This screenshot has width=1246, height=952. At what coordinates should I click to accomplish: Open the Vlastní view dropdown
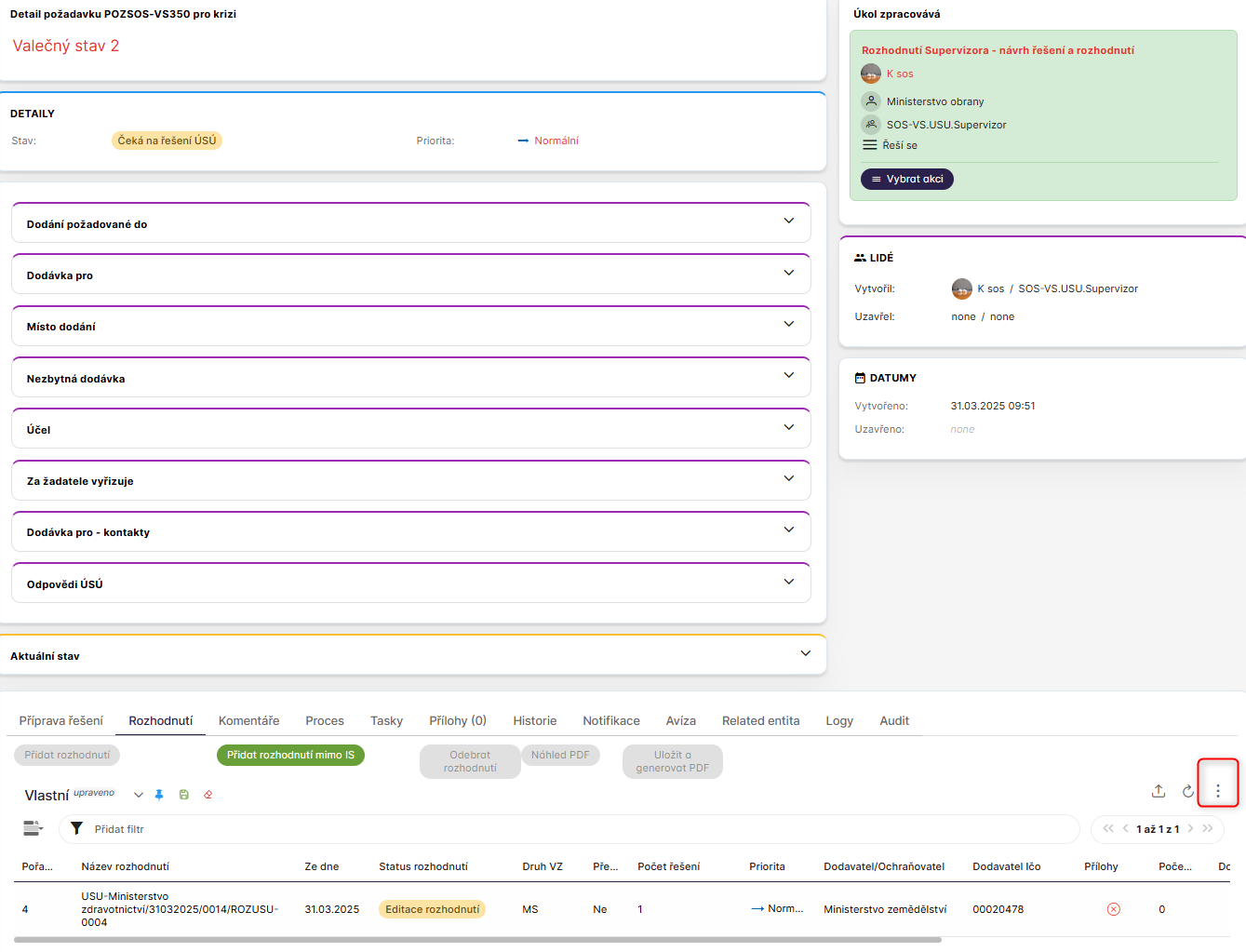pyautogui.click(x=139, y=795)
